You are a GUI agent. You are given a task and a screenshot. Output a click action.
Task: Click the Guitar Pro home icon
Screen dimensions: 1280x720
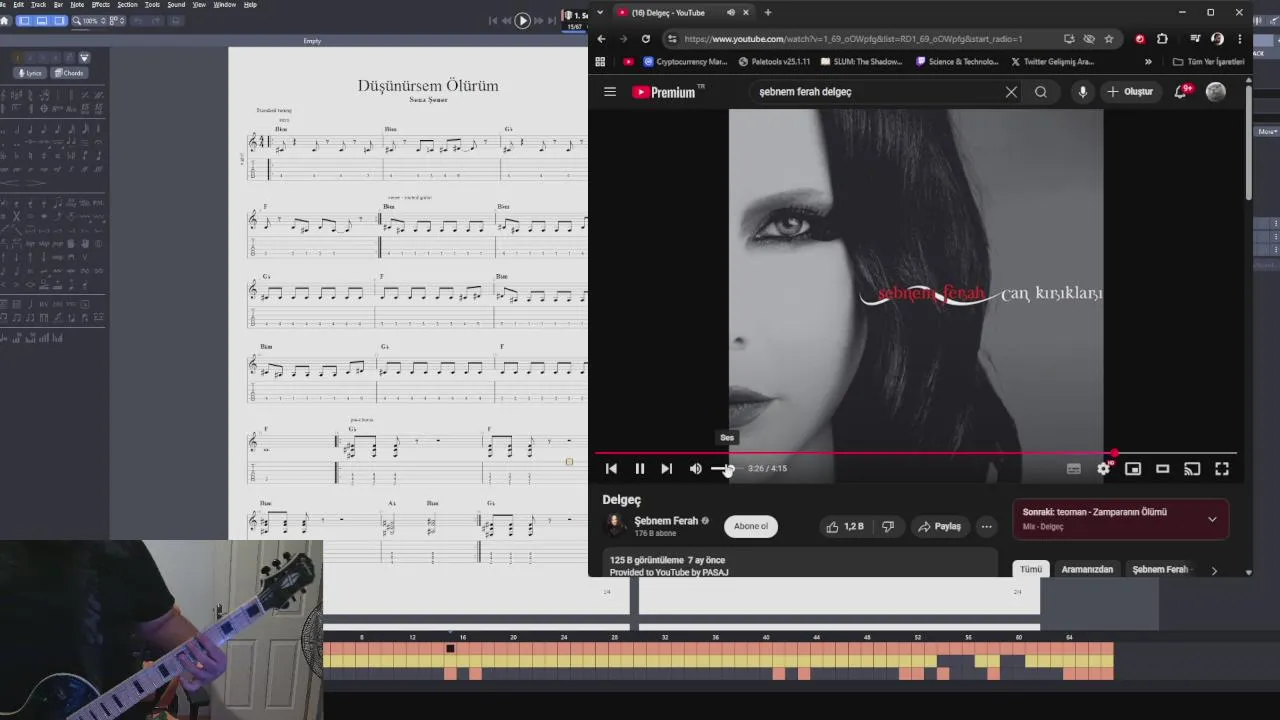coord(5,21)
